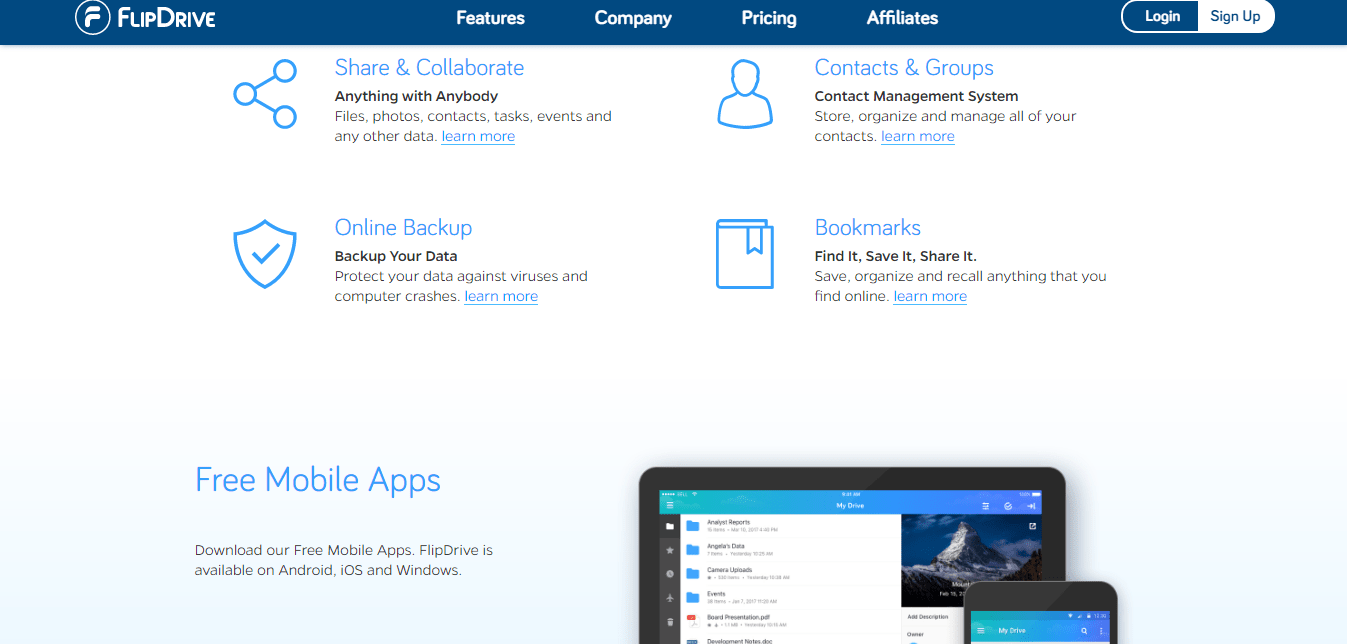
Task: Tap the collapse-panel arrow icon in tablet header
Action: (1031, 506)
